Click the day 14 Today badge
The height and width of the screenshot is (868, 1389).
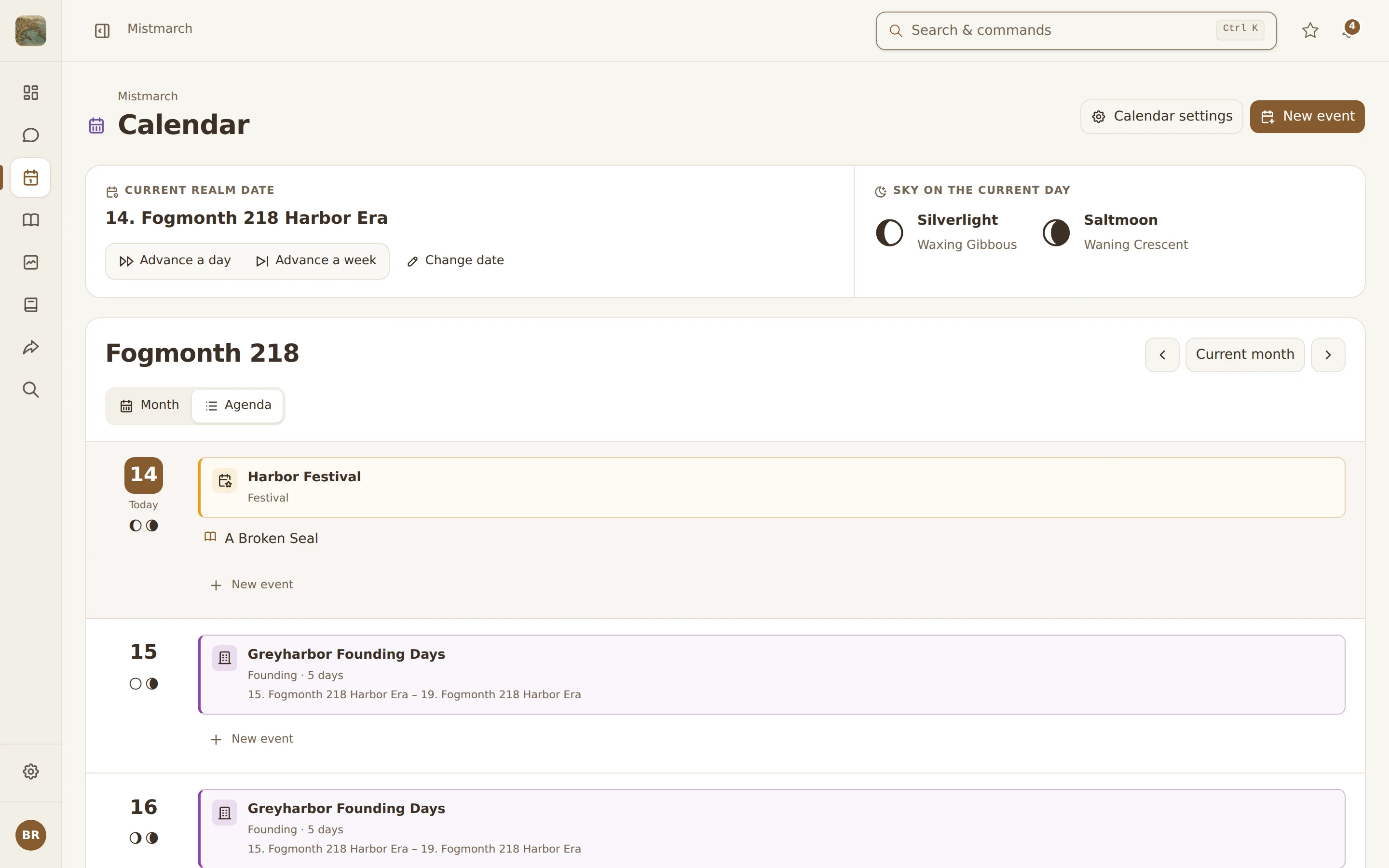click(x=144, y=475)
